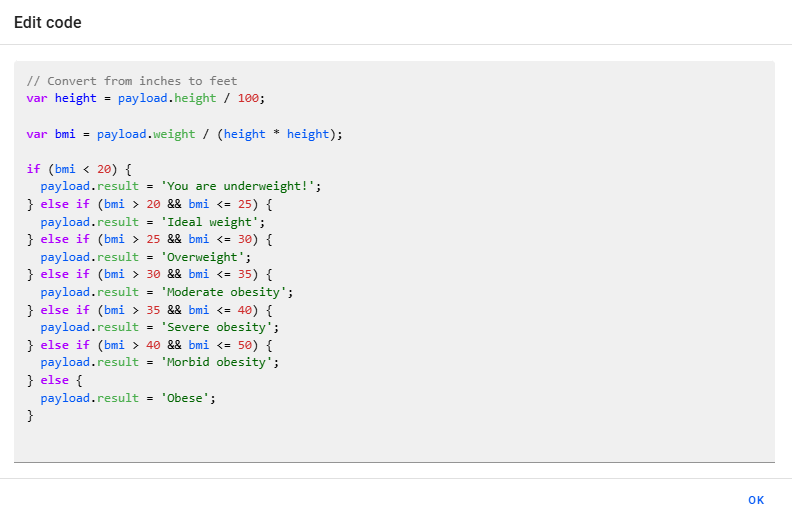Click the string 'Moderate obesity'
The height and width of the screenshot is (518, 792).
coord(223,292)
